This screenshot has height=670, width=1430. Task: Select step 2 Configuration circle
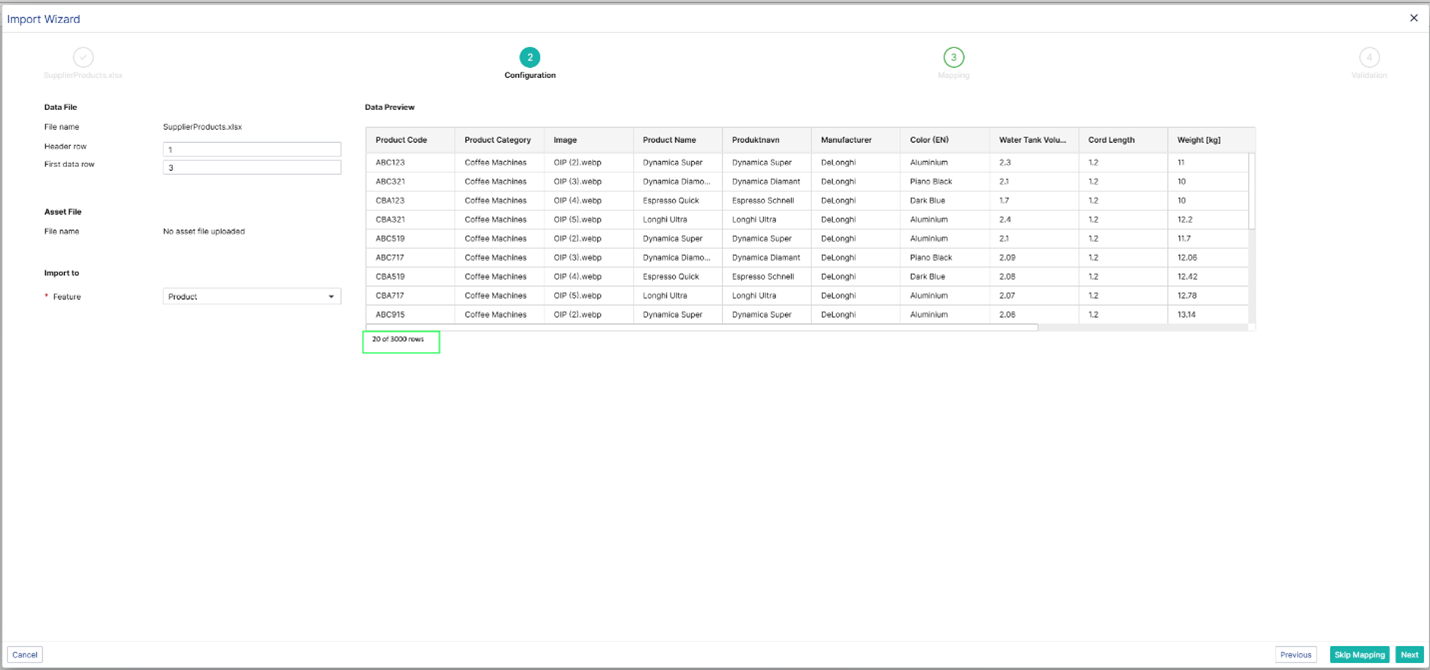[530, 57]
